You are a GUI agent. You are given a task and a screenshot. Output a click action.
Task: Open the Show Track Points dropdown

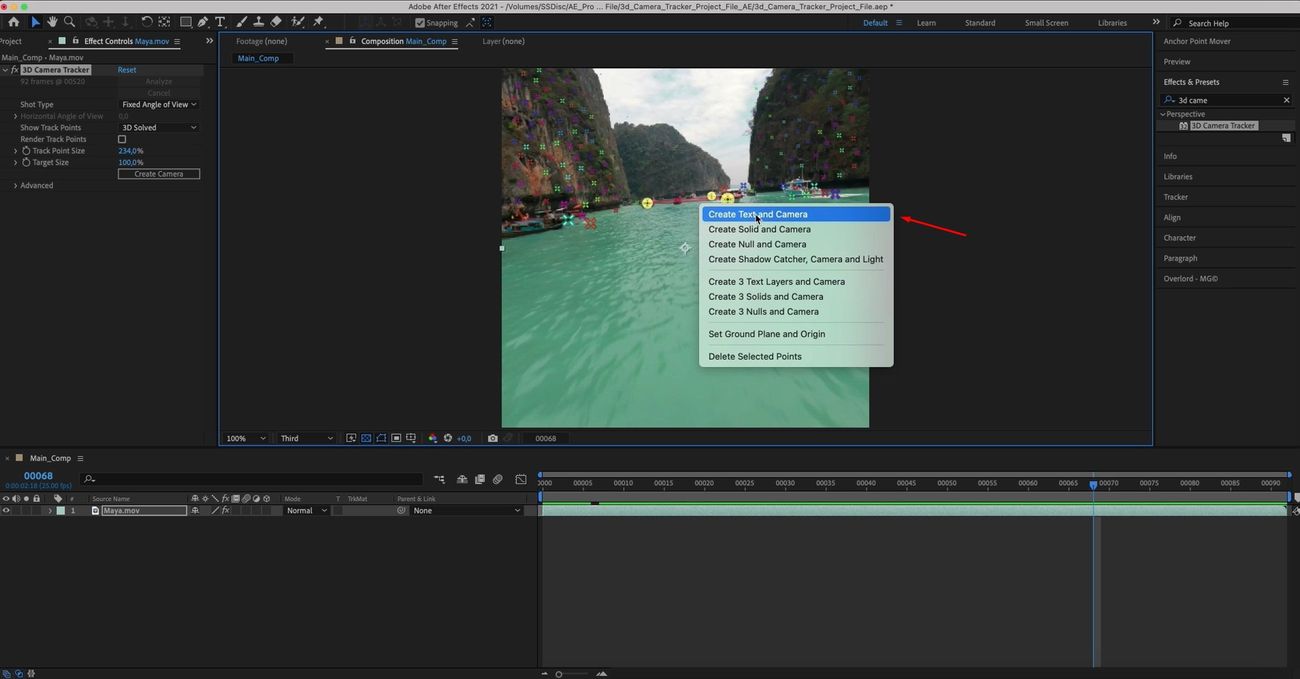(x=158, y=128)
